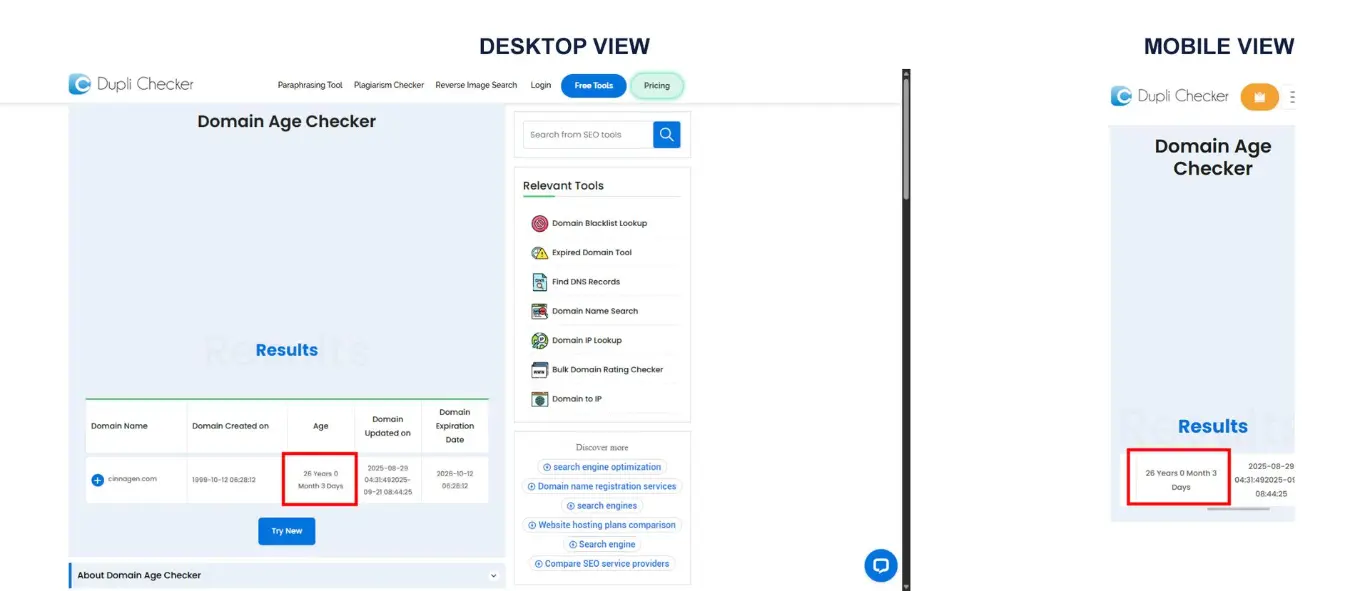Open the Domain IP Lookup icon

tap(539, 340)
